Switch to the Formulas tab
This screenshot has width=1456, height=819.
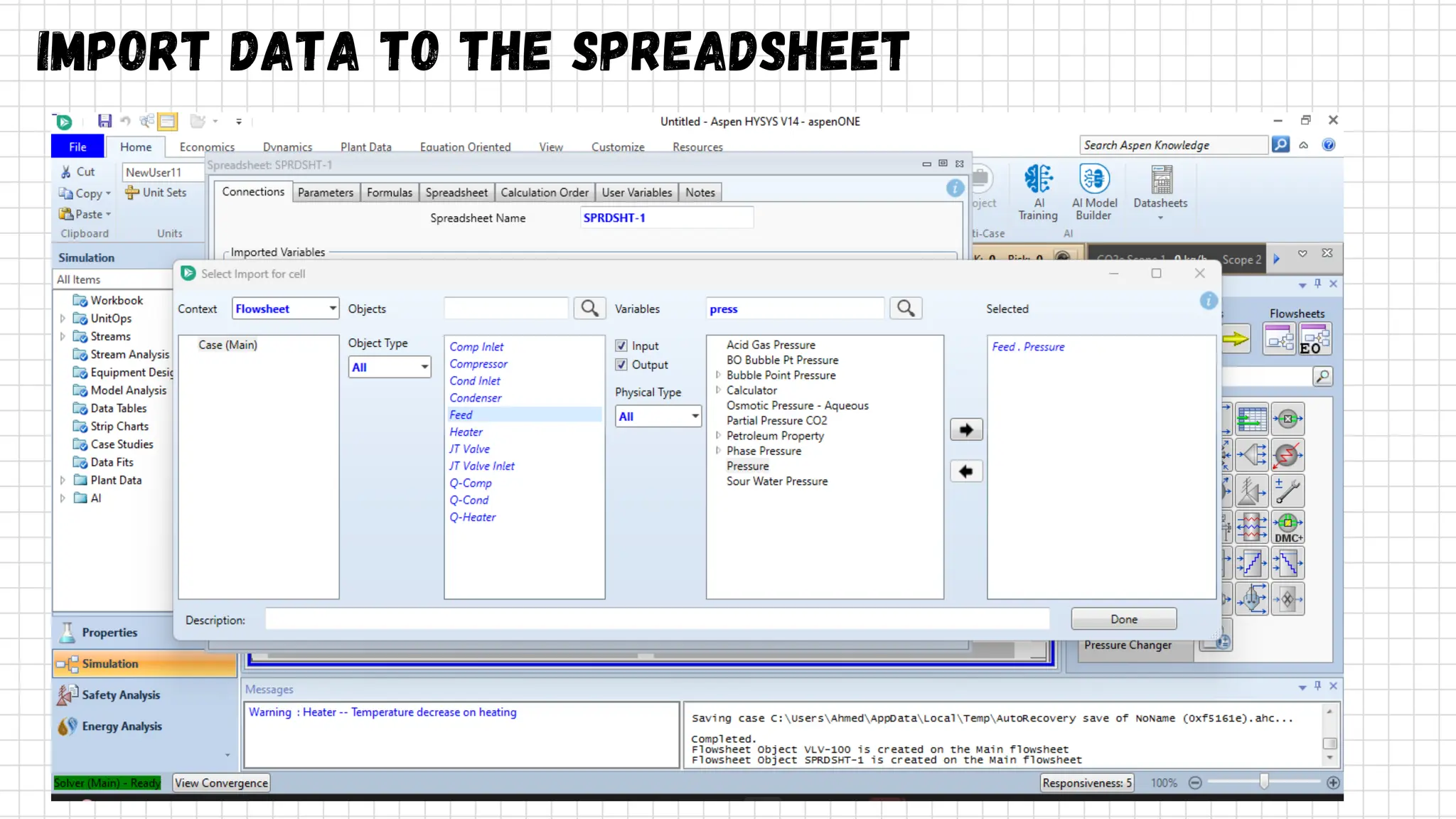389,193
